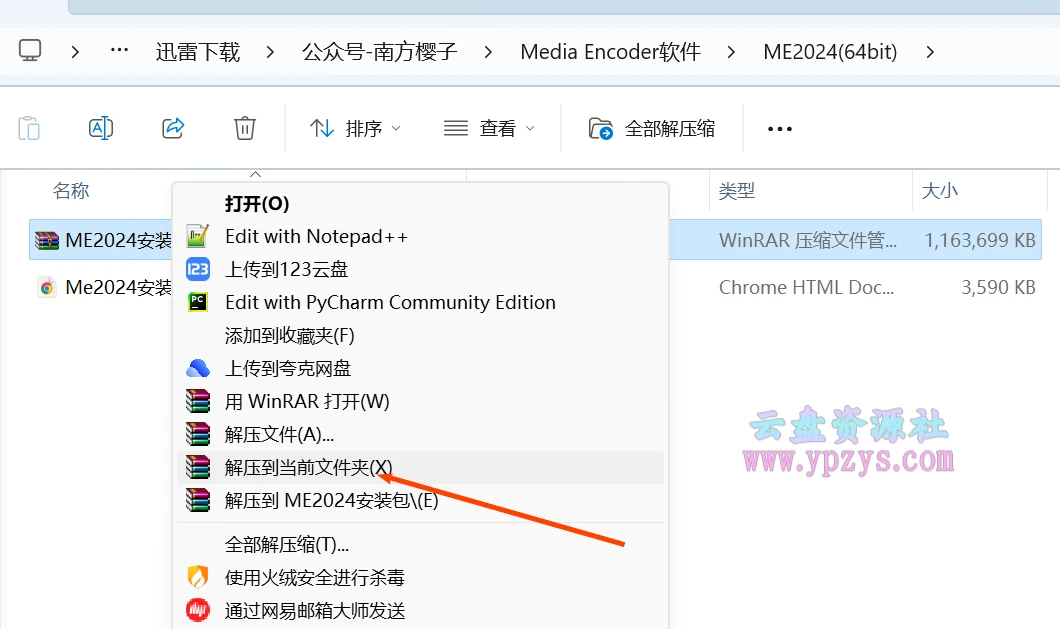Click the 123云盘 upload icon
1060x629 pixels.
point(197,269)
